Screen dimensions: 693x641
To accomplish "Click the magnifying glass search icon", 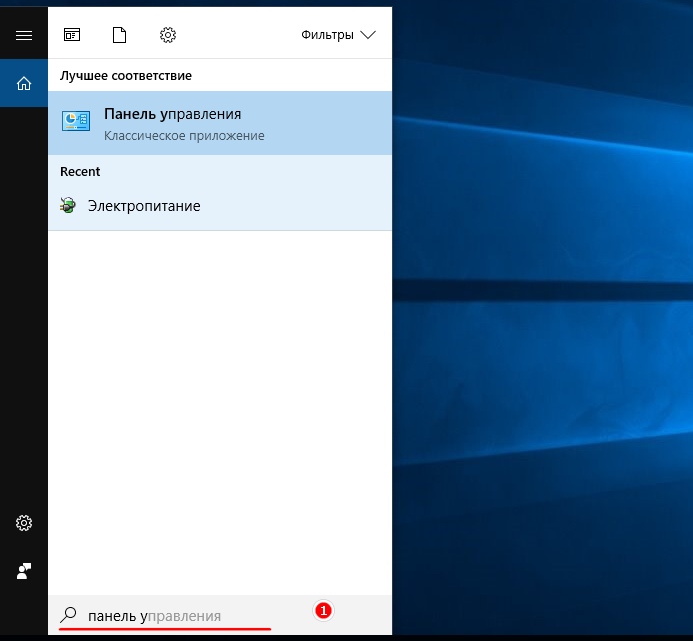I will 69,614.
